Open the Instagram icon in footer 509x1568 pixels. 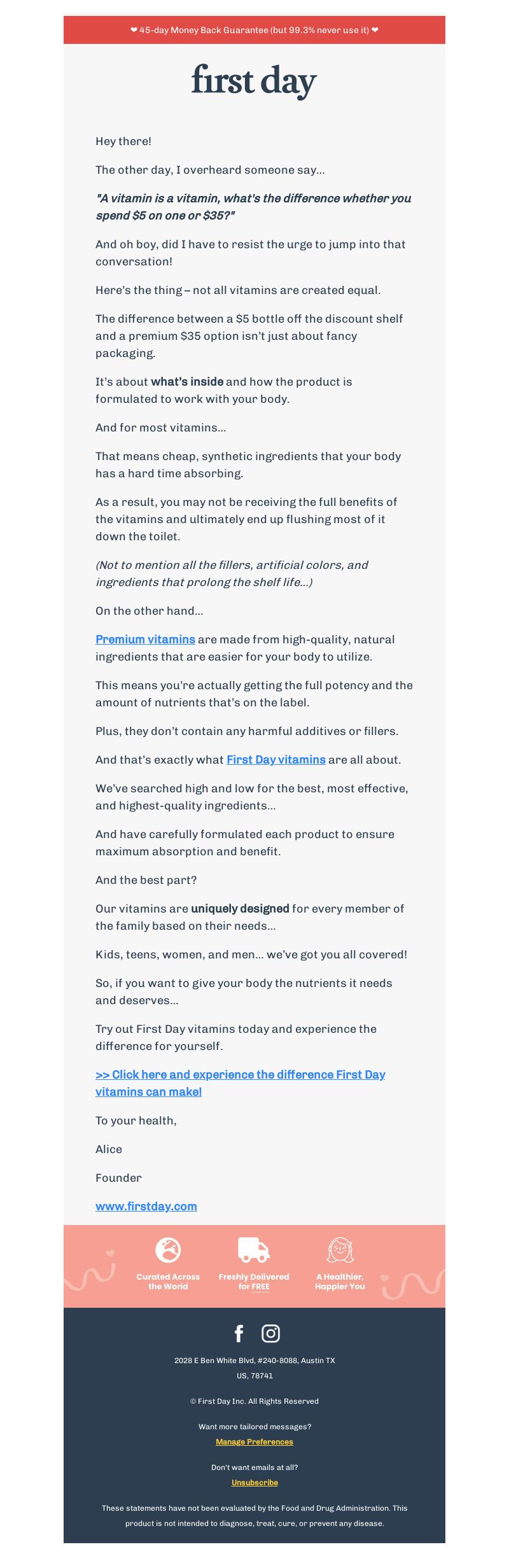tap(270, 1333)
